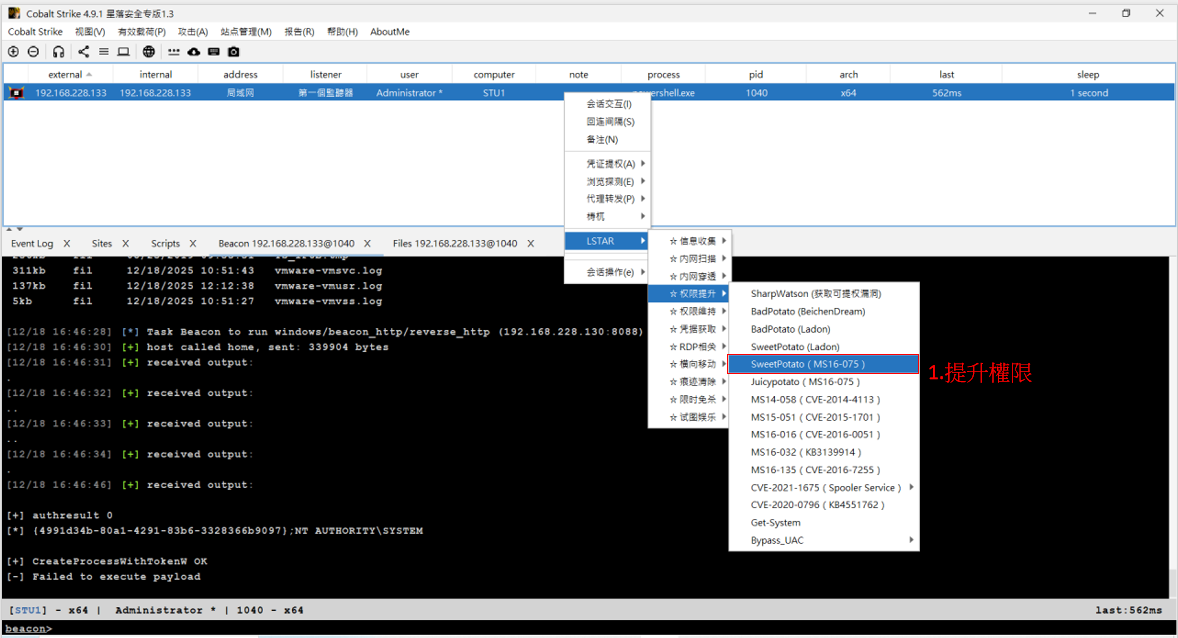Viewport: 1178px width, 638px height.
Task: Choose SweetPotato (Ladon) entry
Action: pyautogui.click(x=823, y=346)
